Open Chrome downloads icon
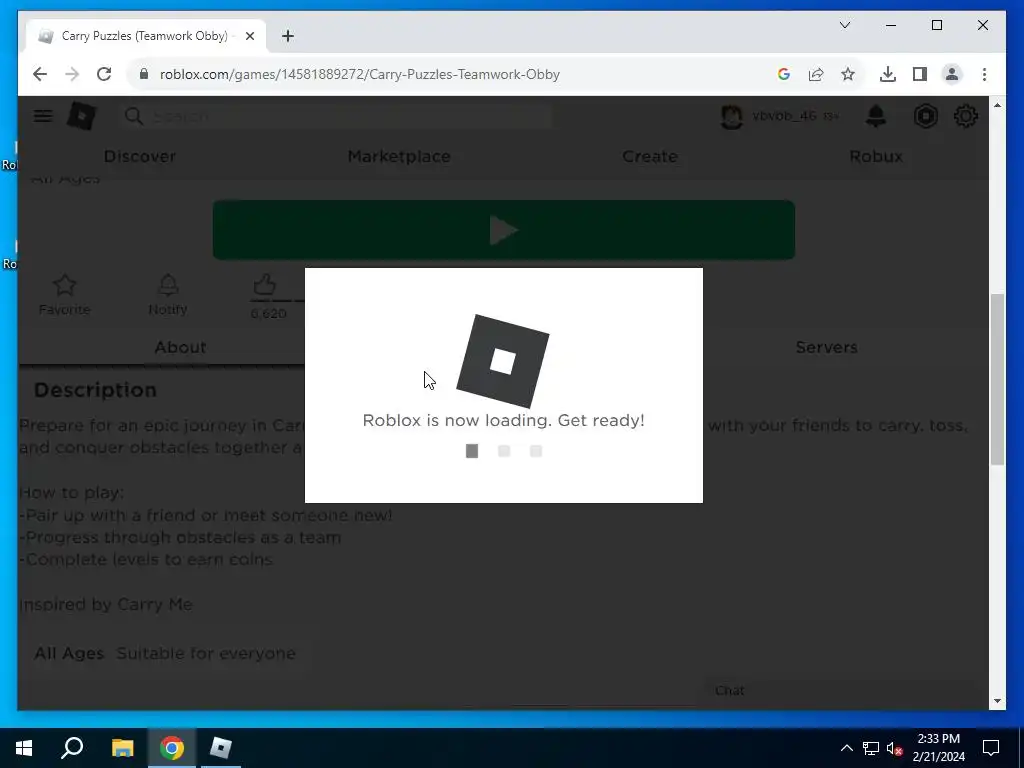This screenshot has width=1024, height=768. (888, 74)
